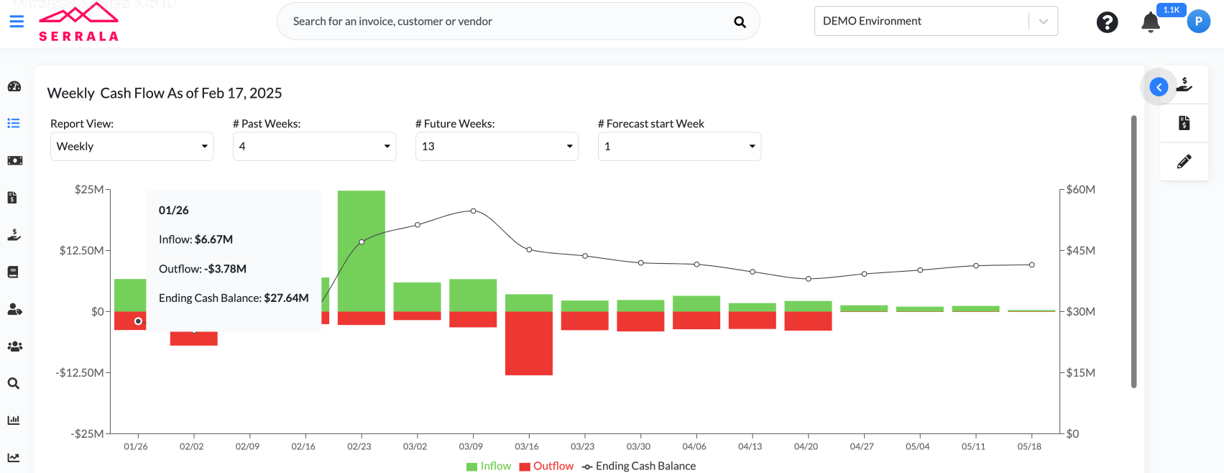Viewport: 1224px width, 473px height.
Task: Expand the # Future Weeks dropdown
Action: pyautogui.click(x=496, y=146)
